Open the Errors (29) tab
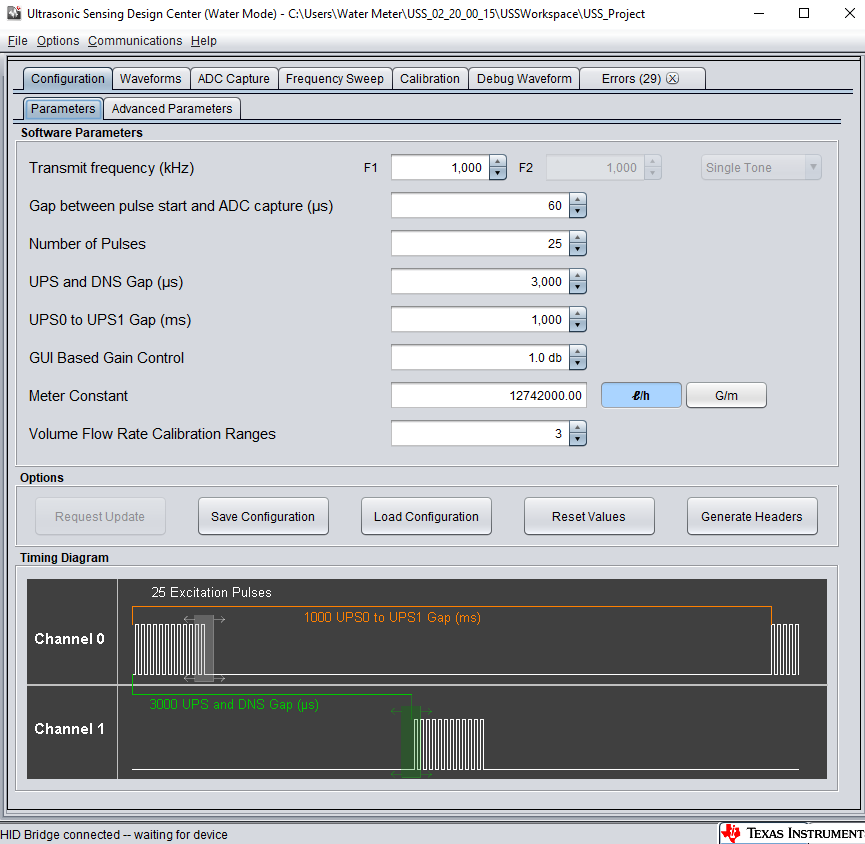 [631, 78]
